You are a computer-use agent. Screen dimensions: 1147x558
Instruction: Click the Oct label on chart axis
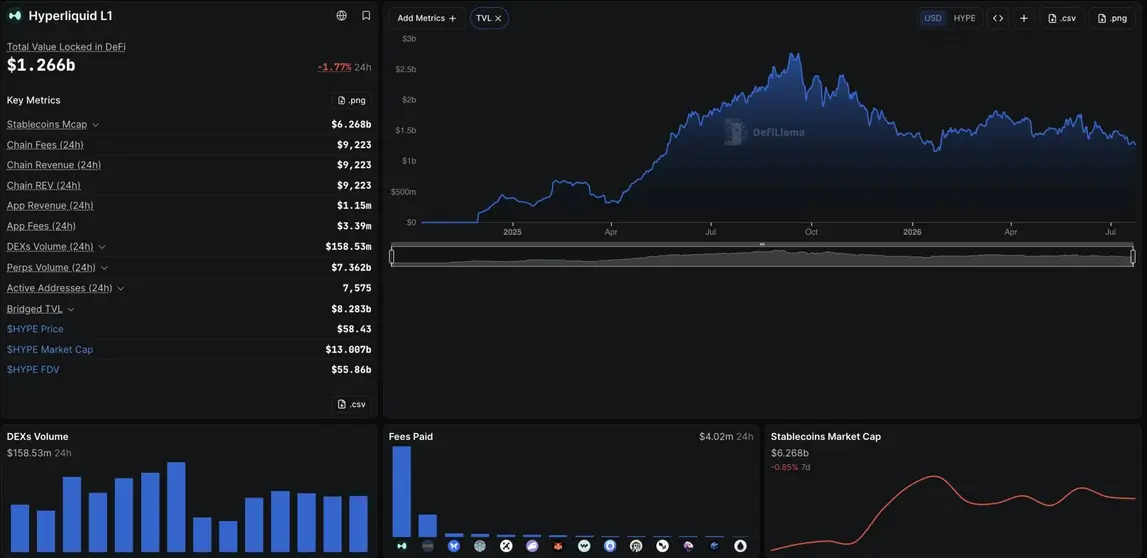[811, 232]
